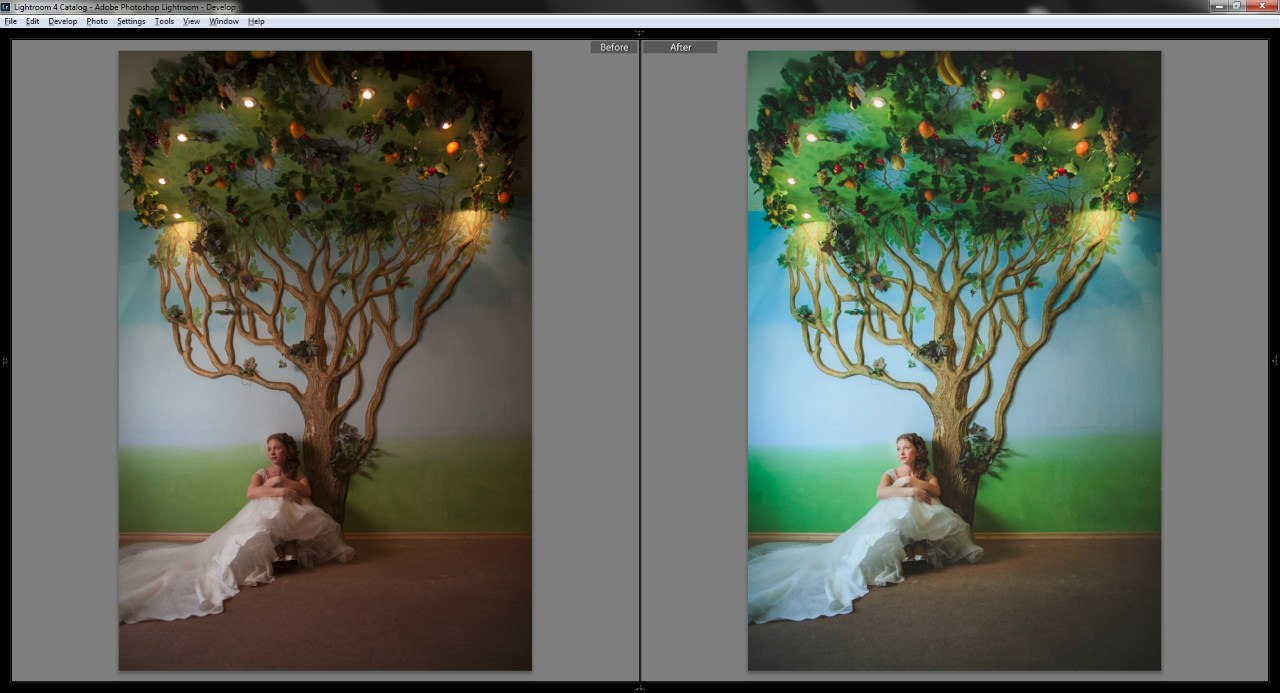Open the Develop menu

62,21
